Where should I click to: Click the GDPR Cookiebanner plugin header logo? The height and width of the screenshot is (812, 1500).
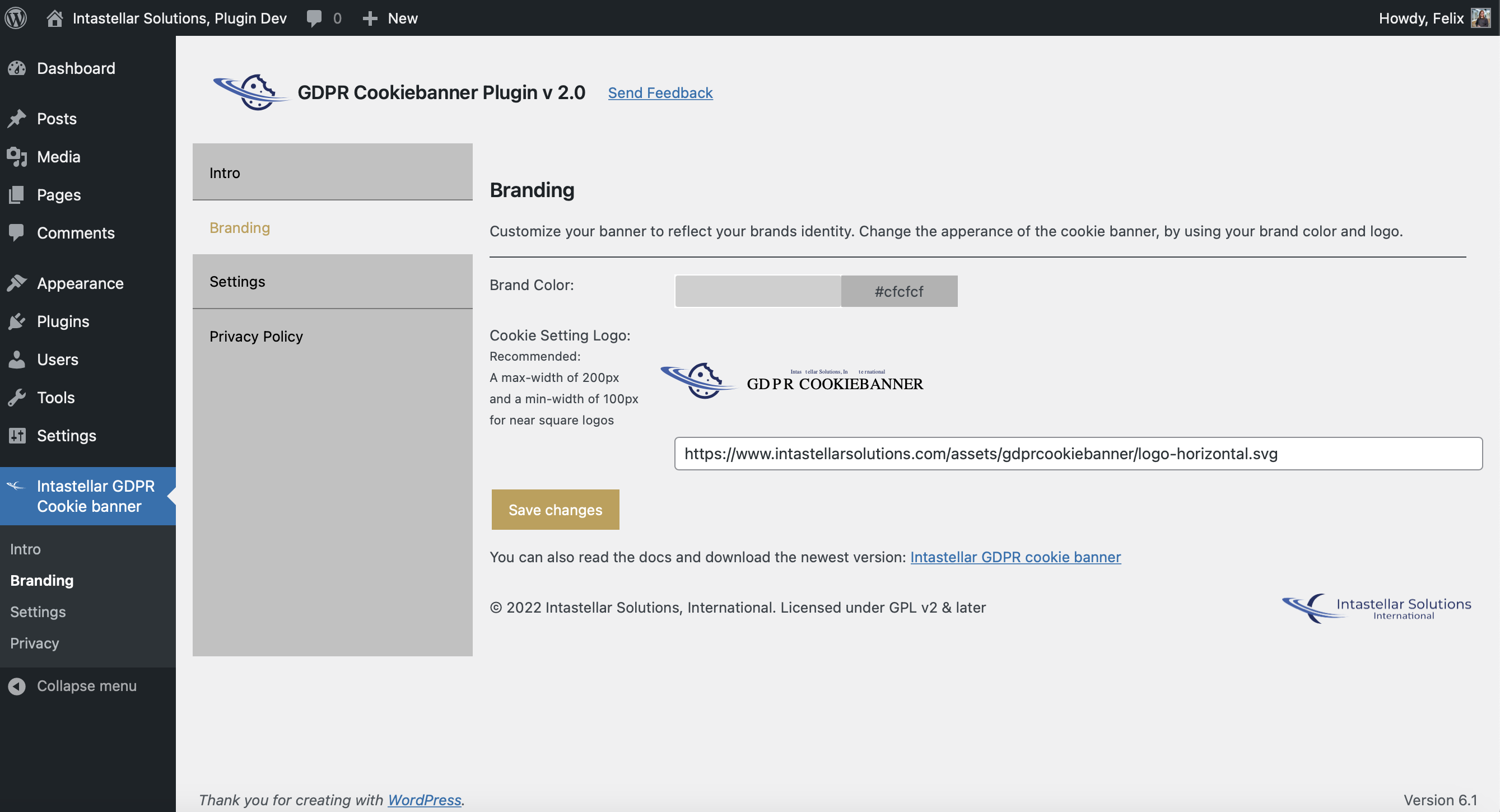pyautogui.click(x=251, y=92)
